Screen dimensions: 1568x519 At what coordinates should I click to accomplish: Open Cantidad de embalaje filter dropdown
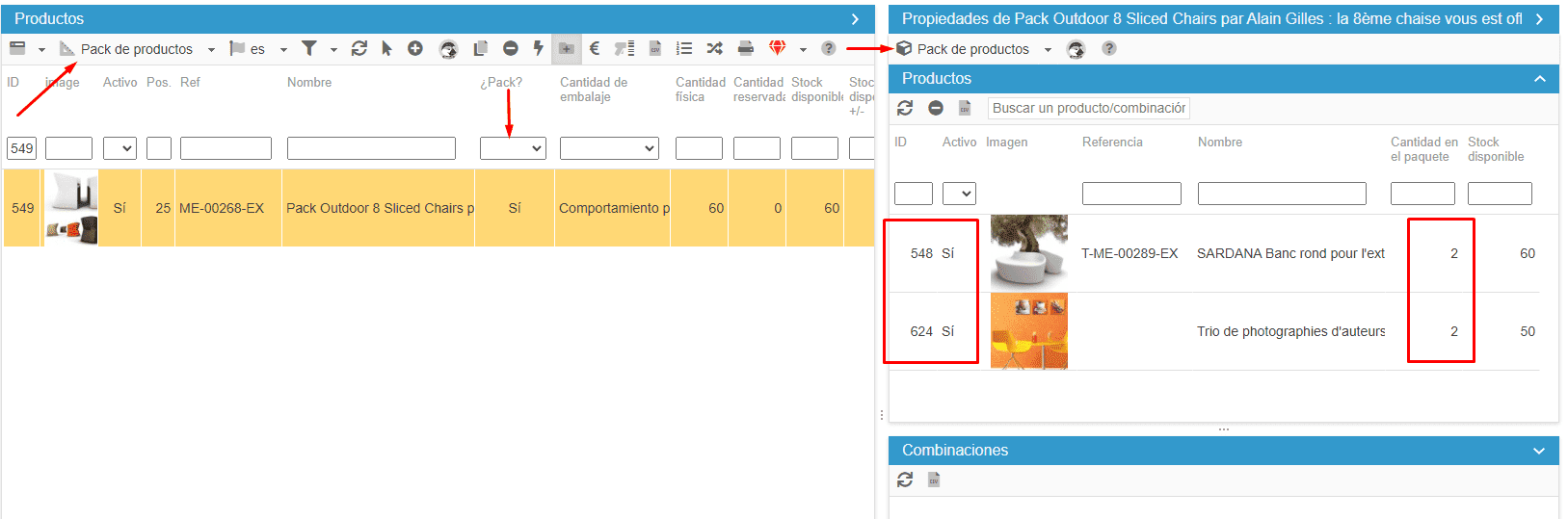[608, 148]
